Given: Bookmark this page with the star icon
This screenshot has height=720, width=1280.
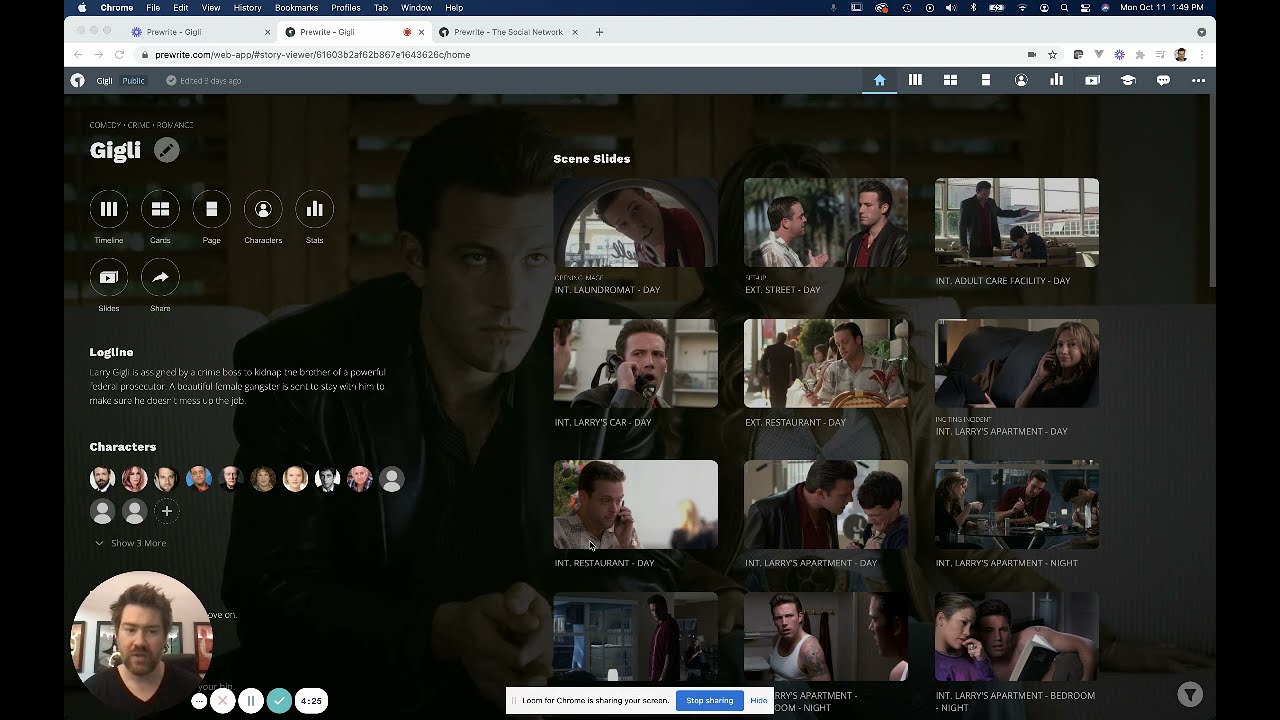Looking at the screenshot, I should click(1053, 55).
